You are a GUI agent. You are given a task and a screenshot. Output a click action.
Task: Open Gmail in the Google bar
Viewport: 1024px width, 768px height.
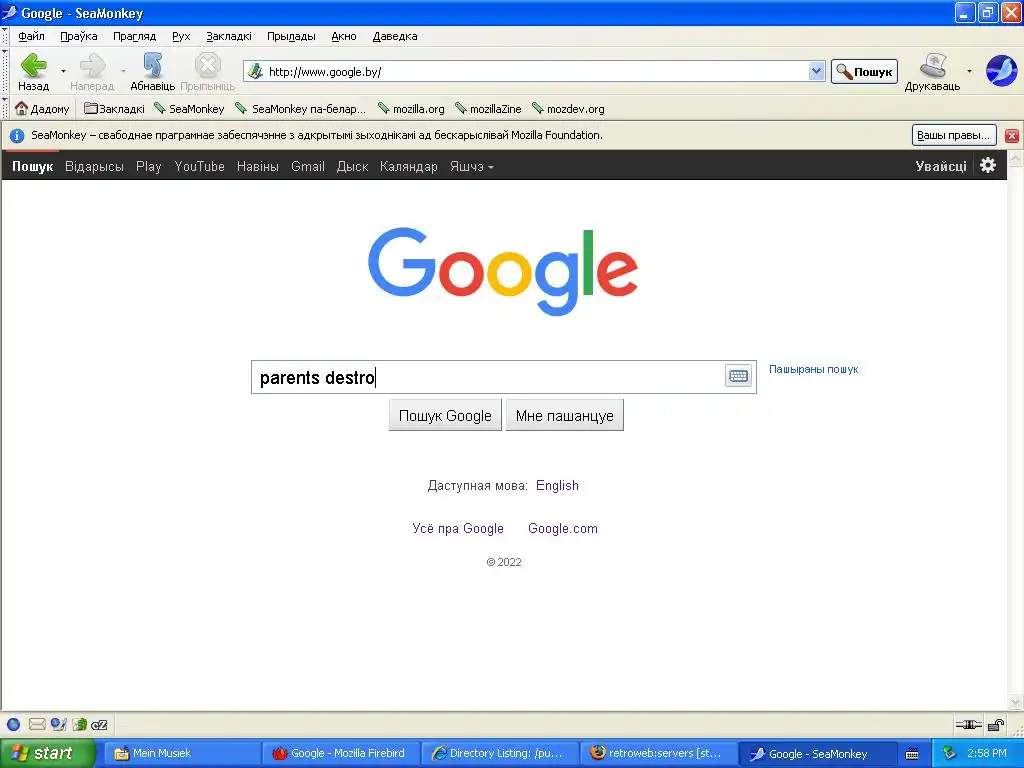pos(308,167)
